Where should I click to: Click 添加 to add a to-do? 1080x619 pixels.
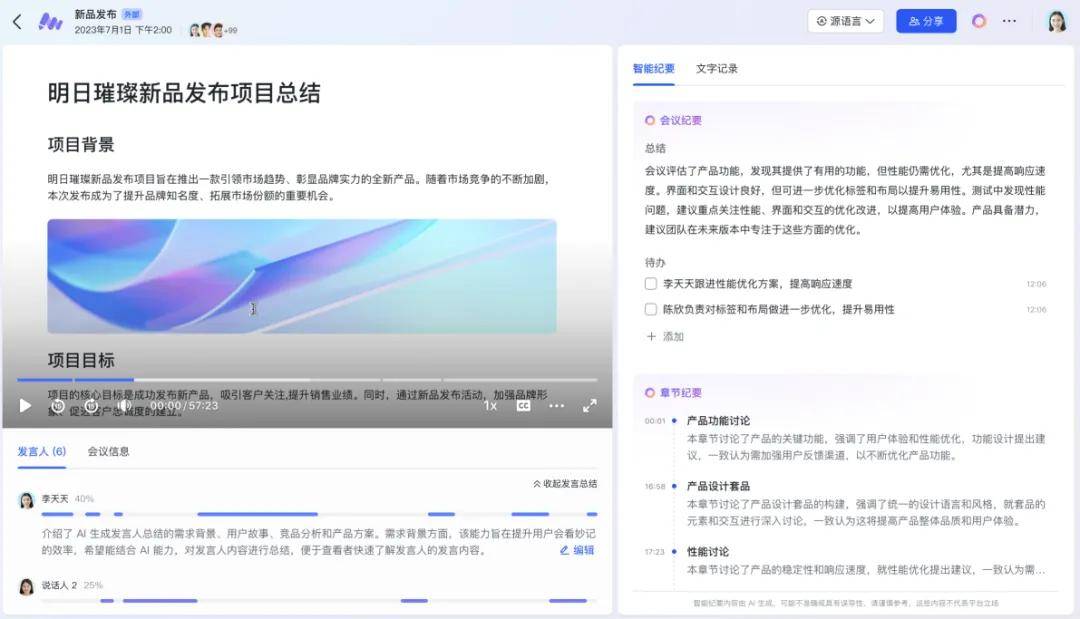[665, 337]
